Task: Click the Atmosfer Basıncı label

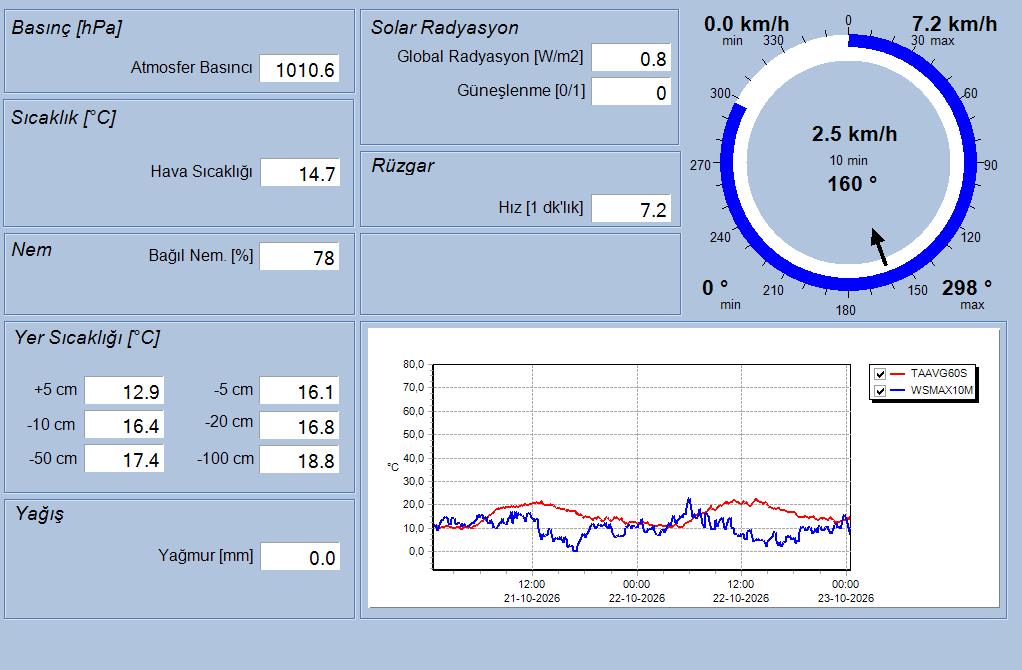Action: coord(192,68)
